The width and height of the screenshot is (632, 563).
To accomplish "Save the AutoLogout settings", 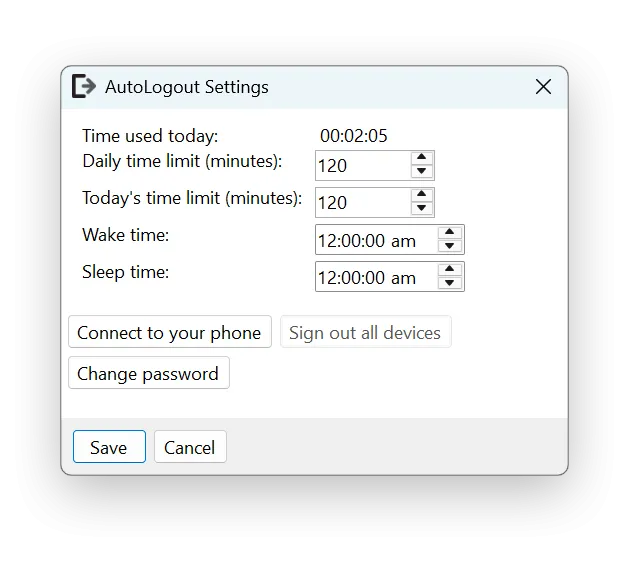I will 109,447.
